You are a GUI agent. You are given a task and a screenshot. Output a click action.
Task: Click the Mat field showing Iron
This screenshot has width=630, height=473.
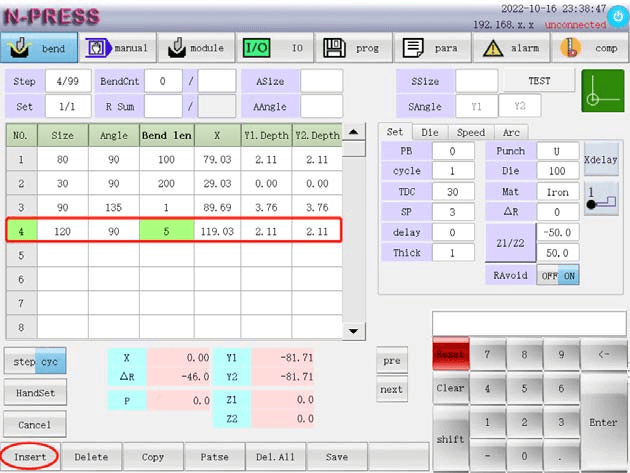tap(558, 192)
